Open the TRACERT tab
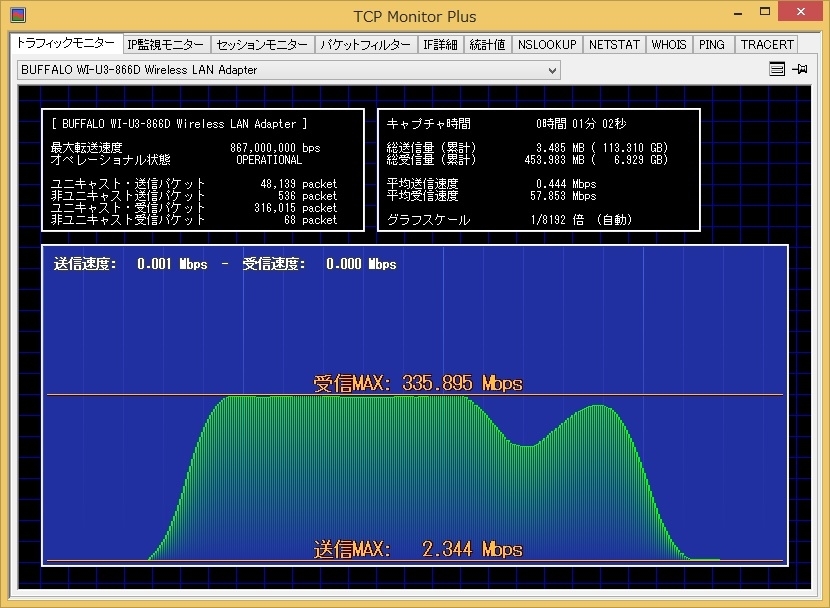830x608 pixels. coord(767,45)
